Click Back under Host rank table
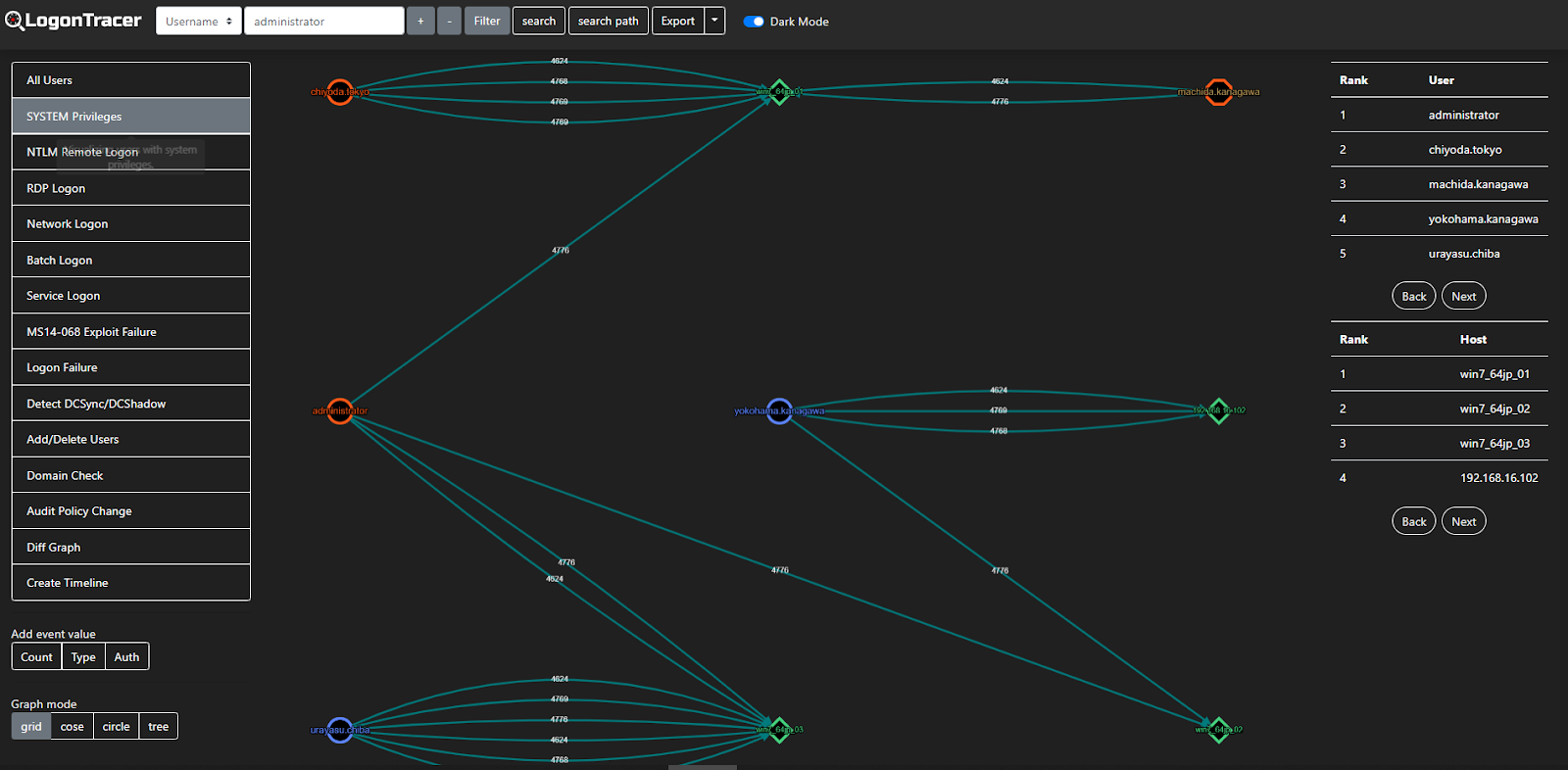1568x770 pixels. (x=1414, y=521)
